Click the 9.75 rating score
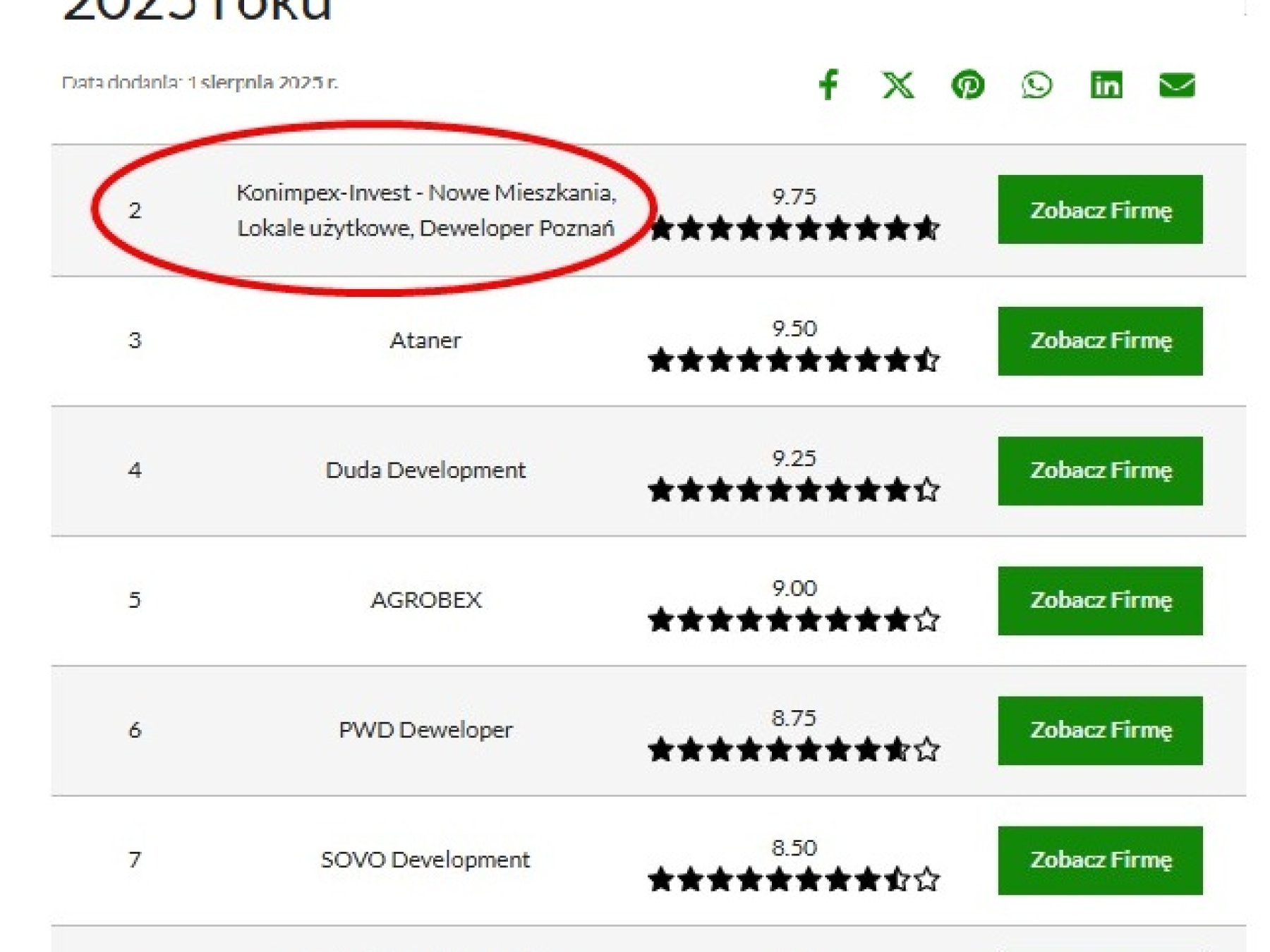1270x952 pixels. coord(794,196)
